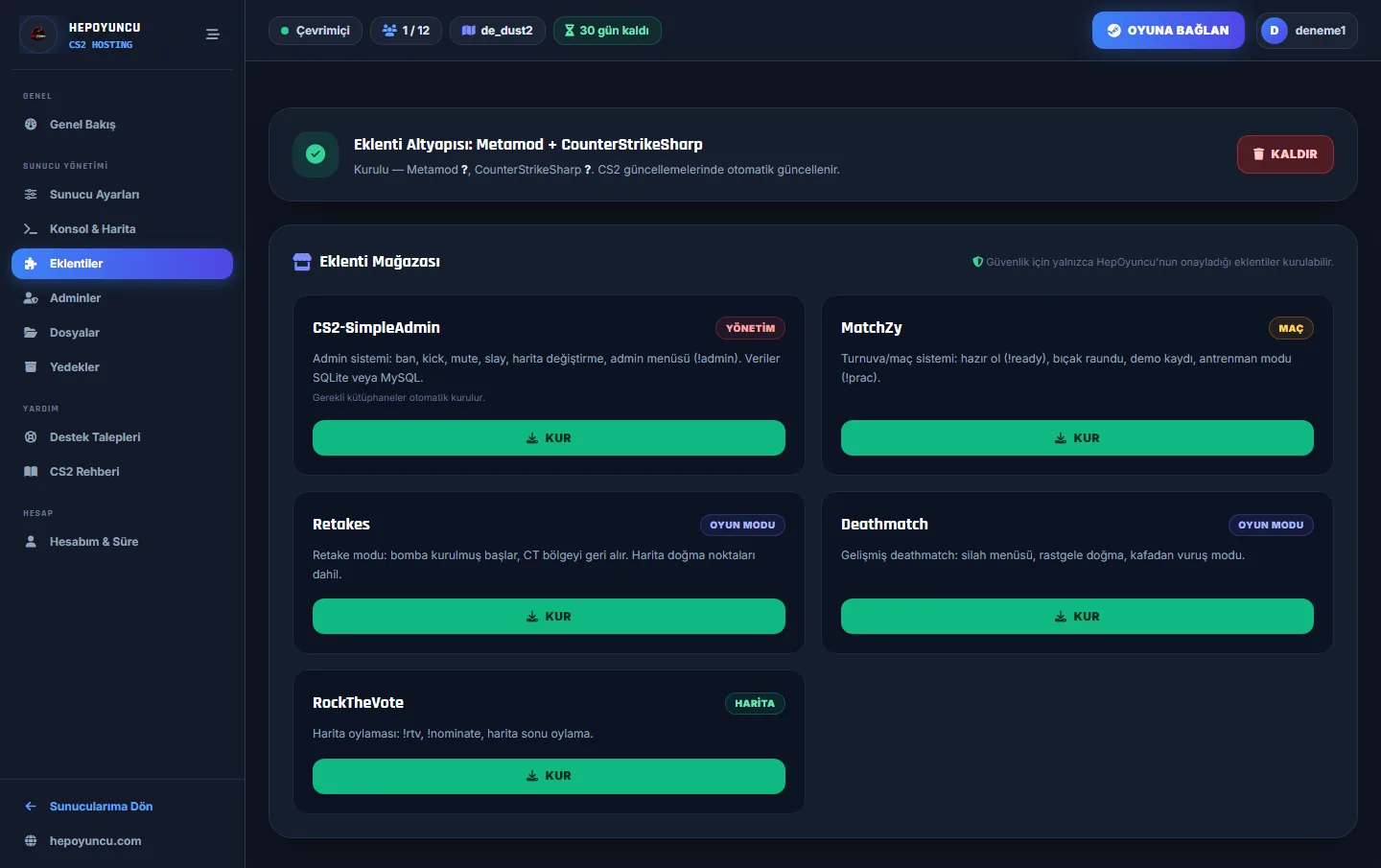Click the Eklenti Mağazası store icon
Viewport: 1381px width, 868px height.
[x=302, y=262]
